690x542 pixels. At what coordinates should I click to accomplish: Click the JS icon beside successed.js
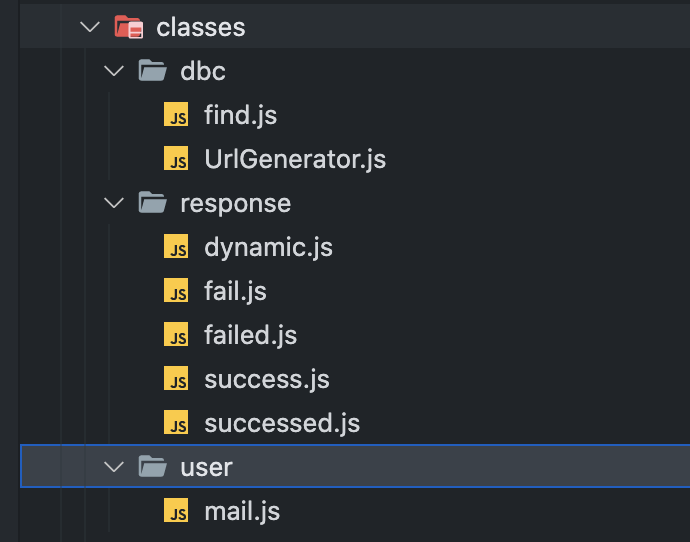point(177,423)
